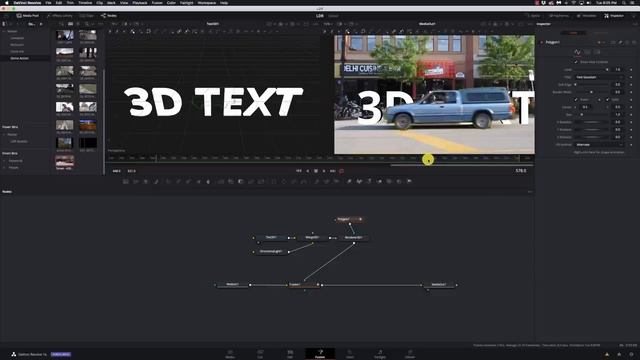Click the Inspector panel button

tap(614, 16)
